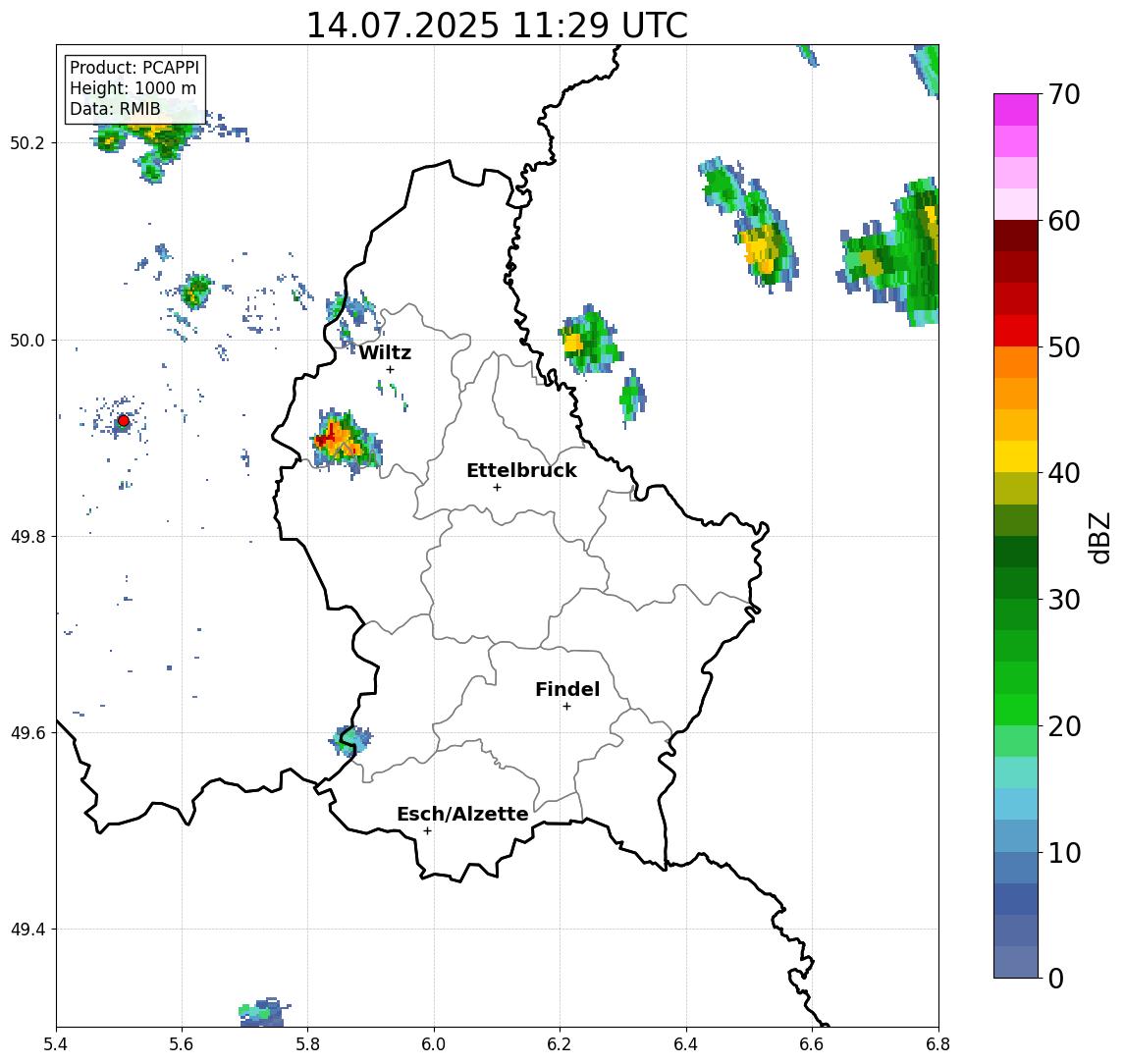
Task: Click the echo at the bottom edge near longitude 5.7
Action: click(265, 1012)
